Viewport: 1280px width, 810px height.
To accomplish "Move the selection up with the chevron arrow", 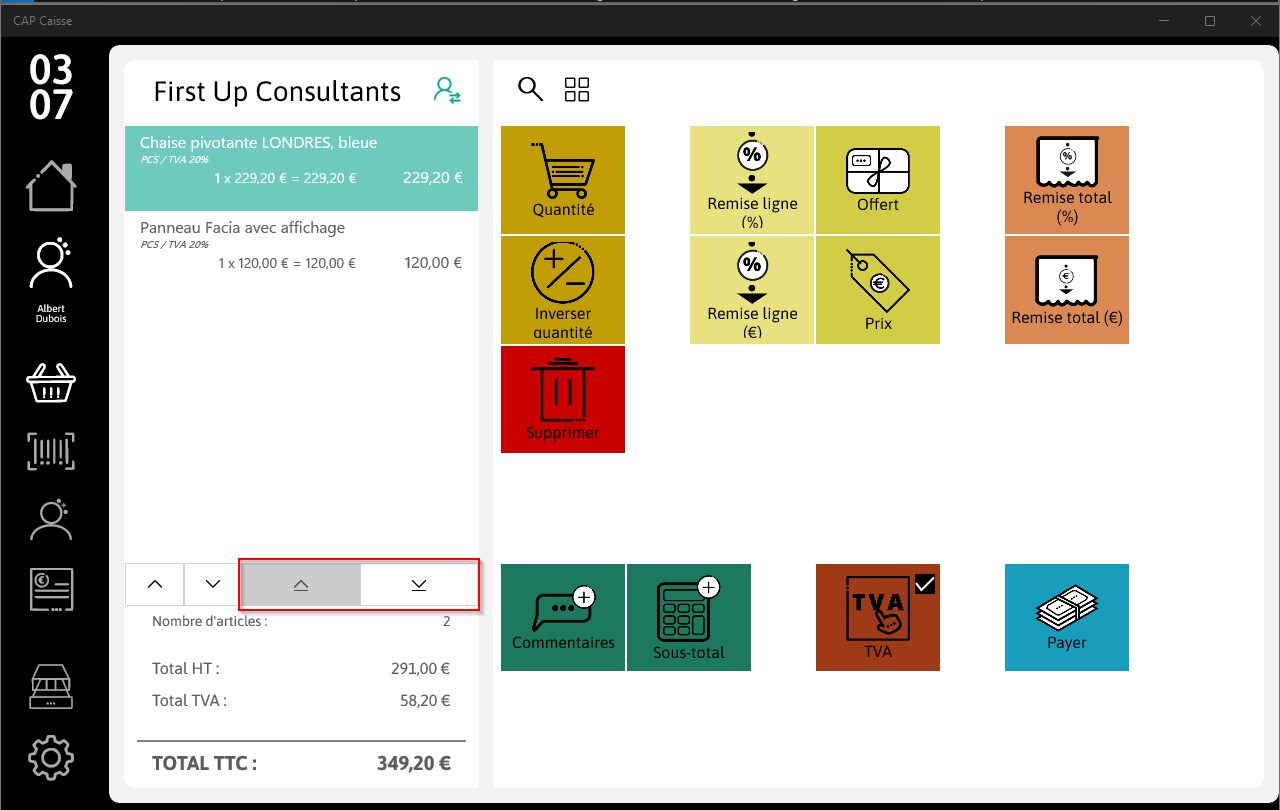I will point(154,584).
